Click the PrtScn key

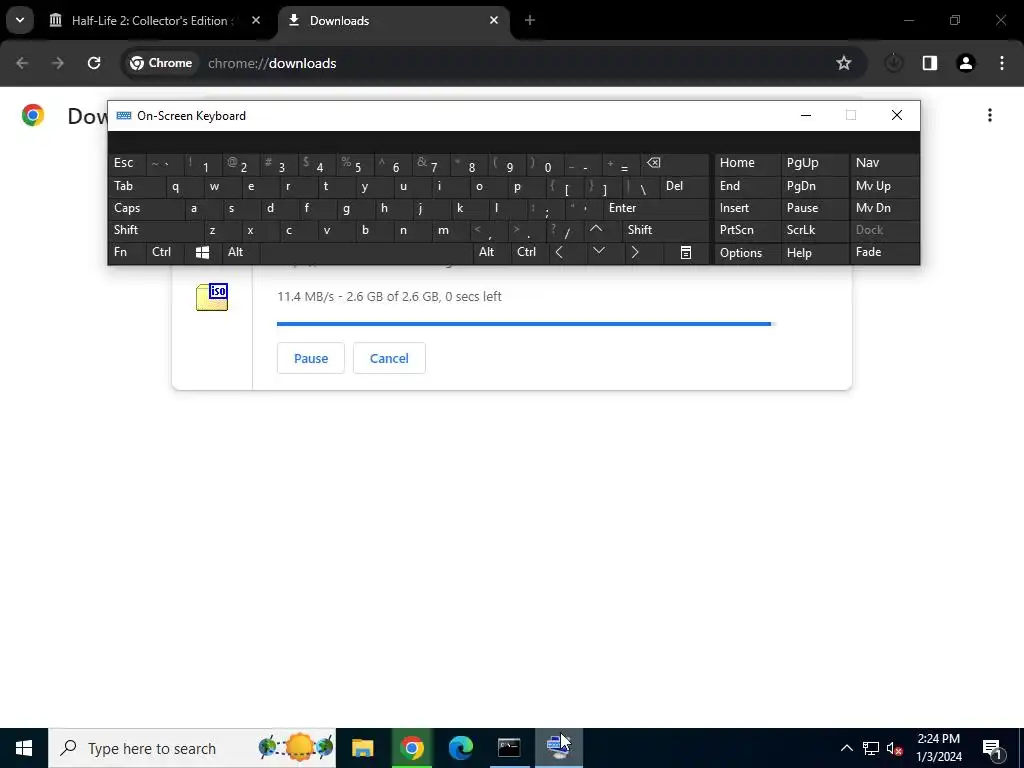(747, 230)
